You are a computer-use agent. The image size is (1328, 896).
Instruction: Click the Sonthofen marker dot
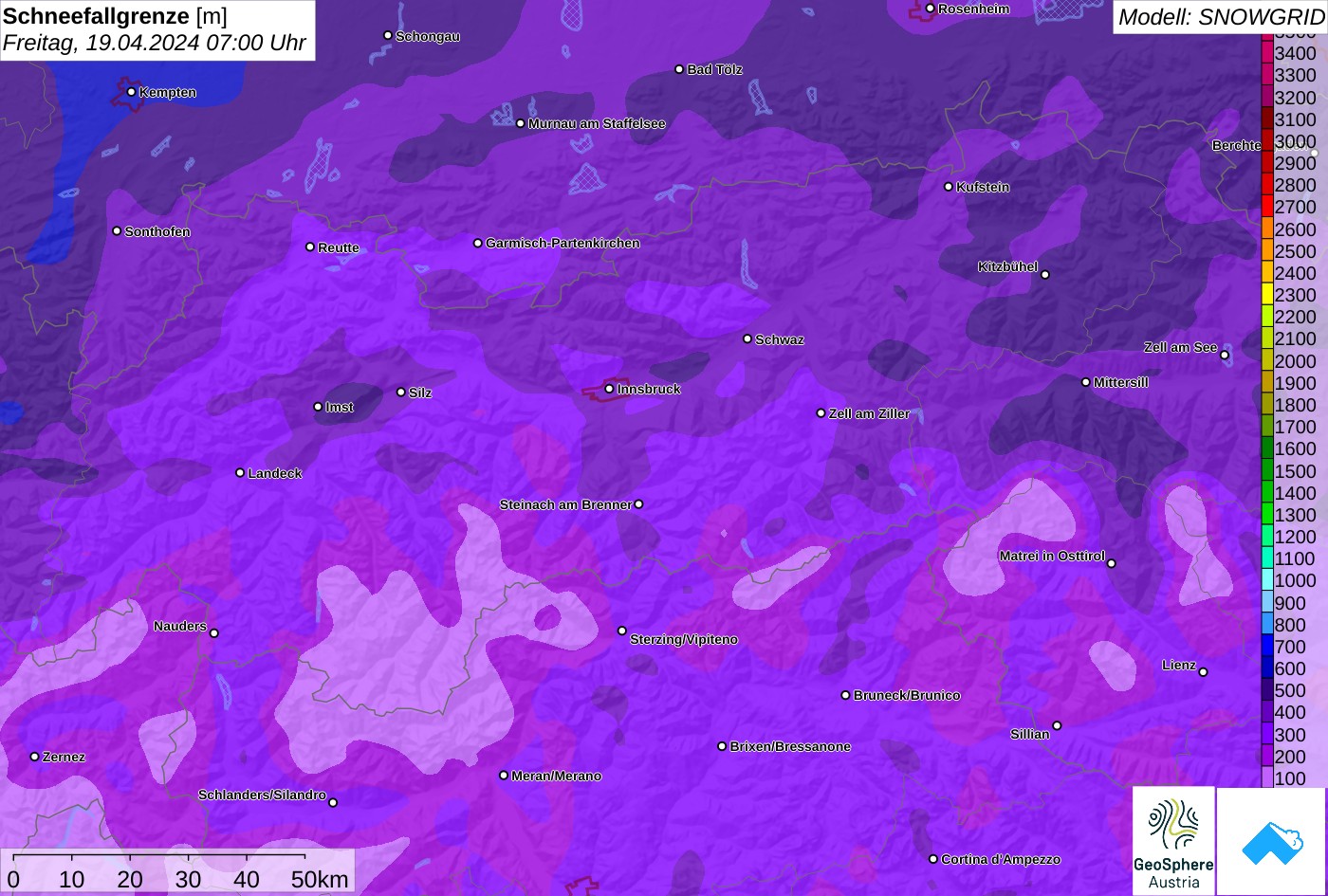pyautogui.click(x=117, y=231)
